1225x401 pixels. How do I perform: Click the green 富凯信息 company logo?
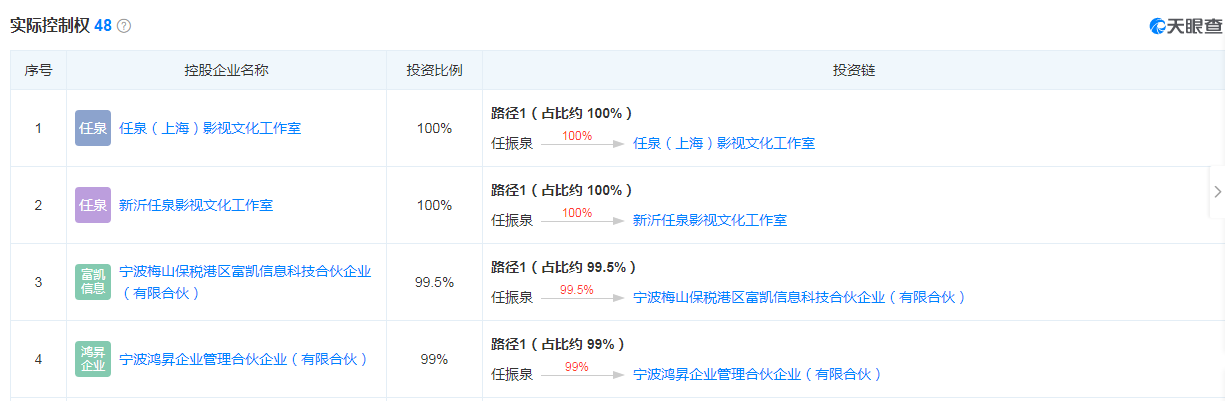pyautogui.click(x=93, y=282)
